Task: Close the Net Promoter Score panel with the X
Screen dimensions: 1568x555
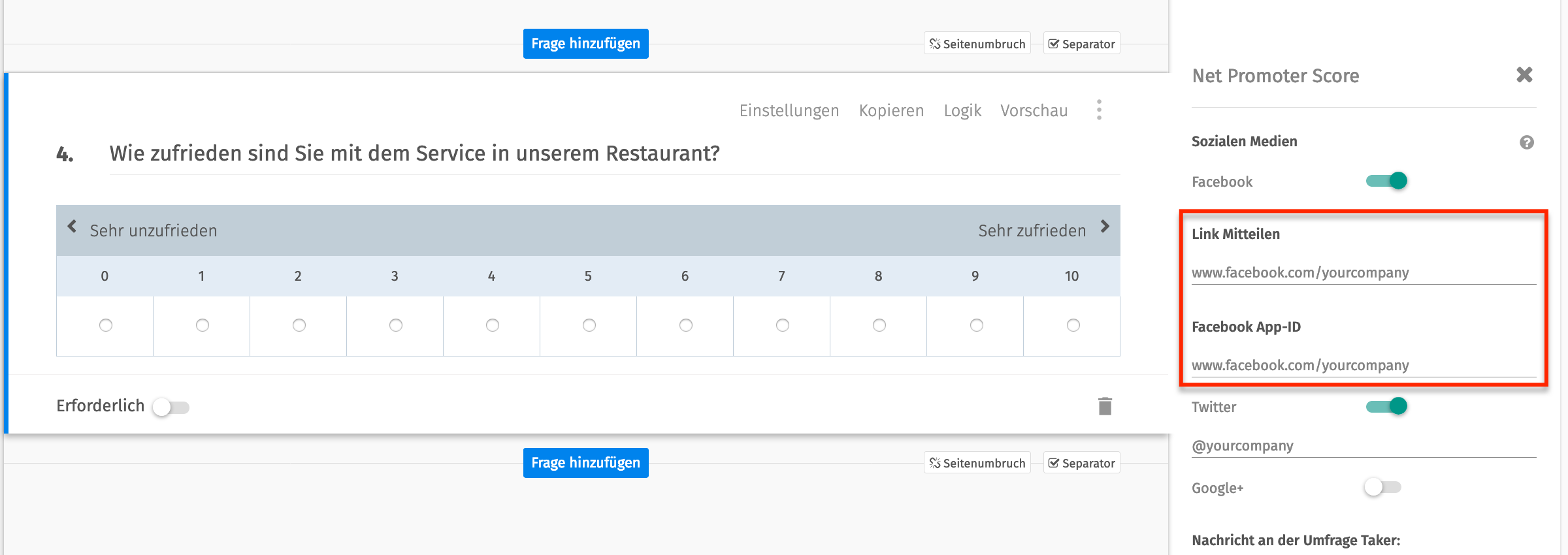Action: [x=1525, y=75]
